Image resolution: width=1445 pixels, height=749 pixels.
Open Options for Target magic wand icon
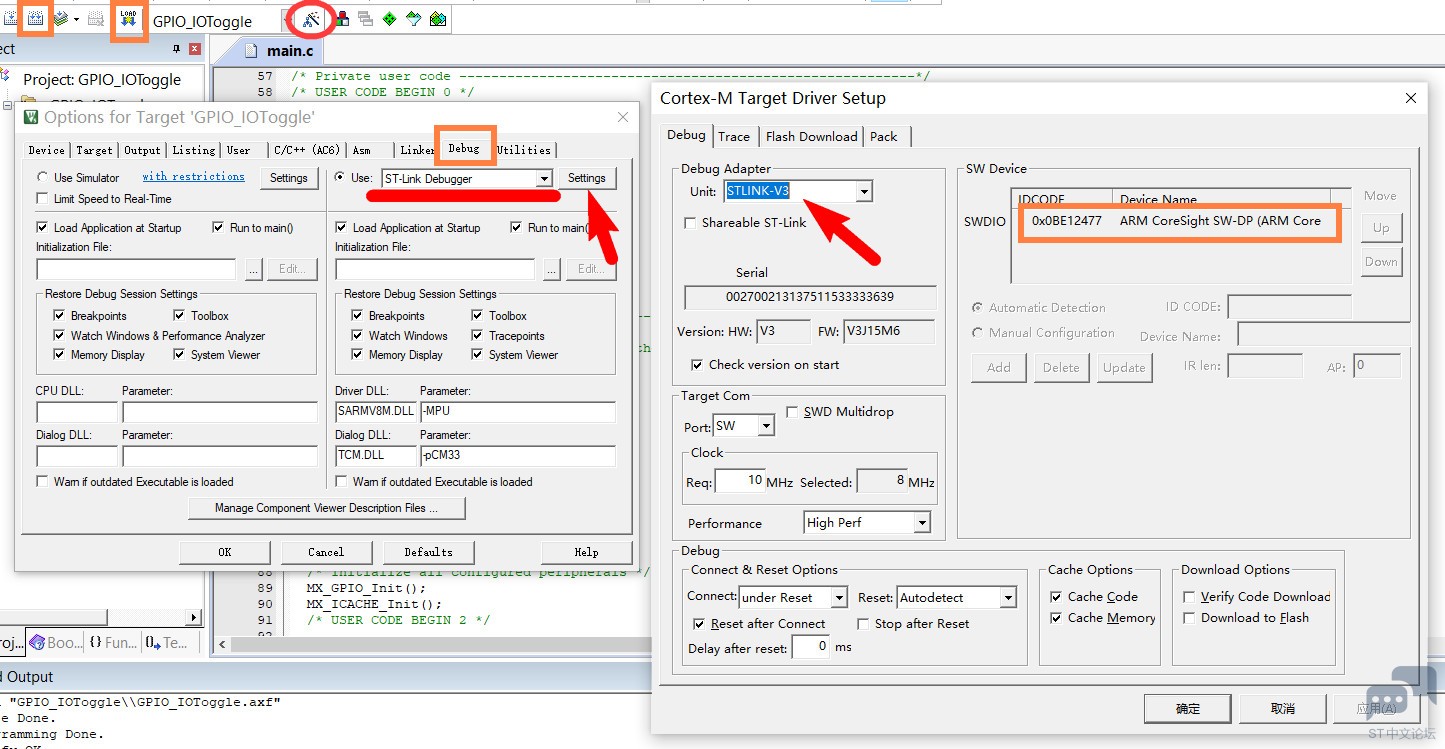tap(312, 19)
